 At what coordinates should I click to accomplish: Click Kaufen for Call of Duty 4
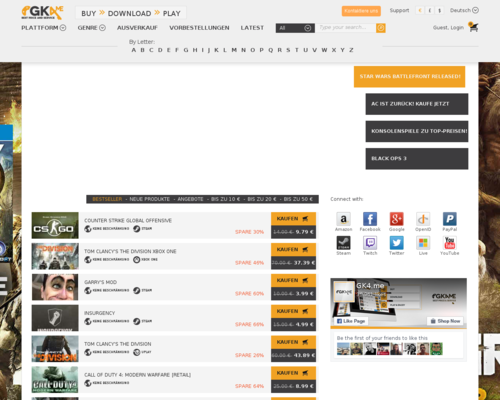[293, 373]
